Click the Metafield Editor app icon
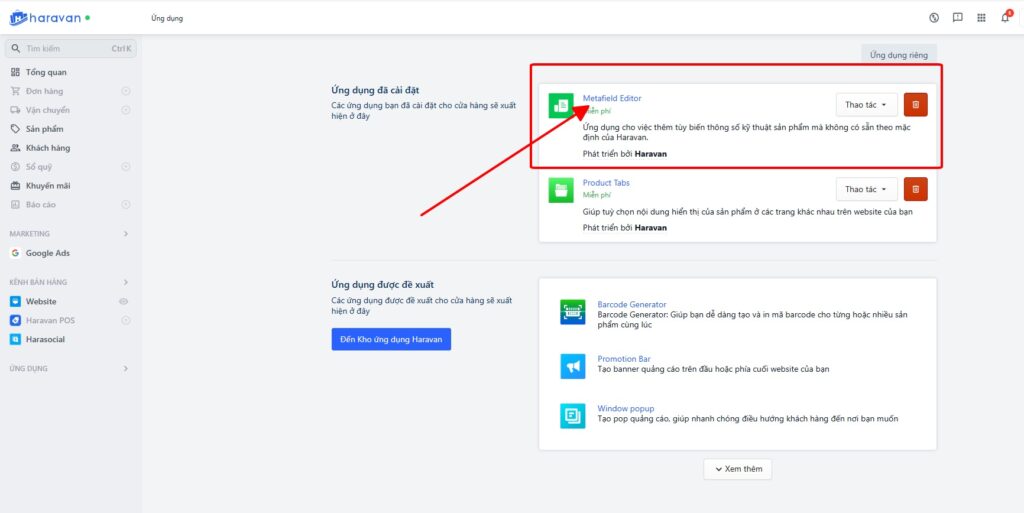 tap(561, 105)
